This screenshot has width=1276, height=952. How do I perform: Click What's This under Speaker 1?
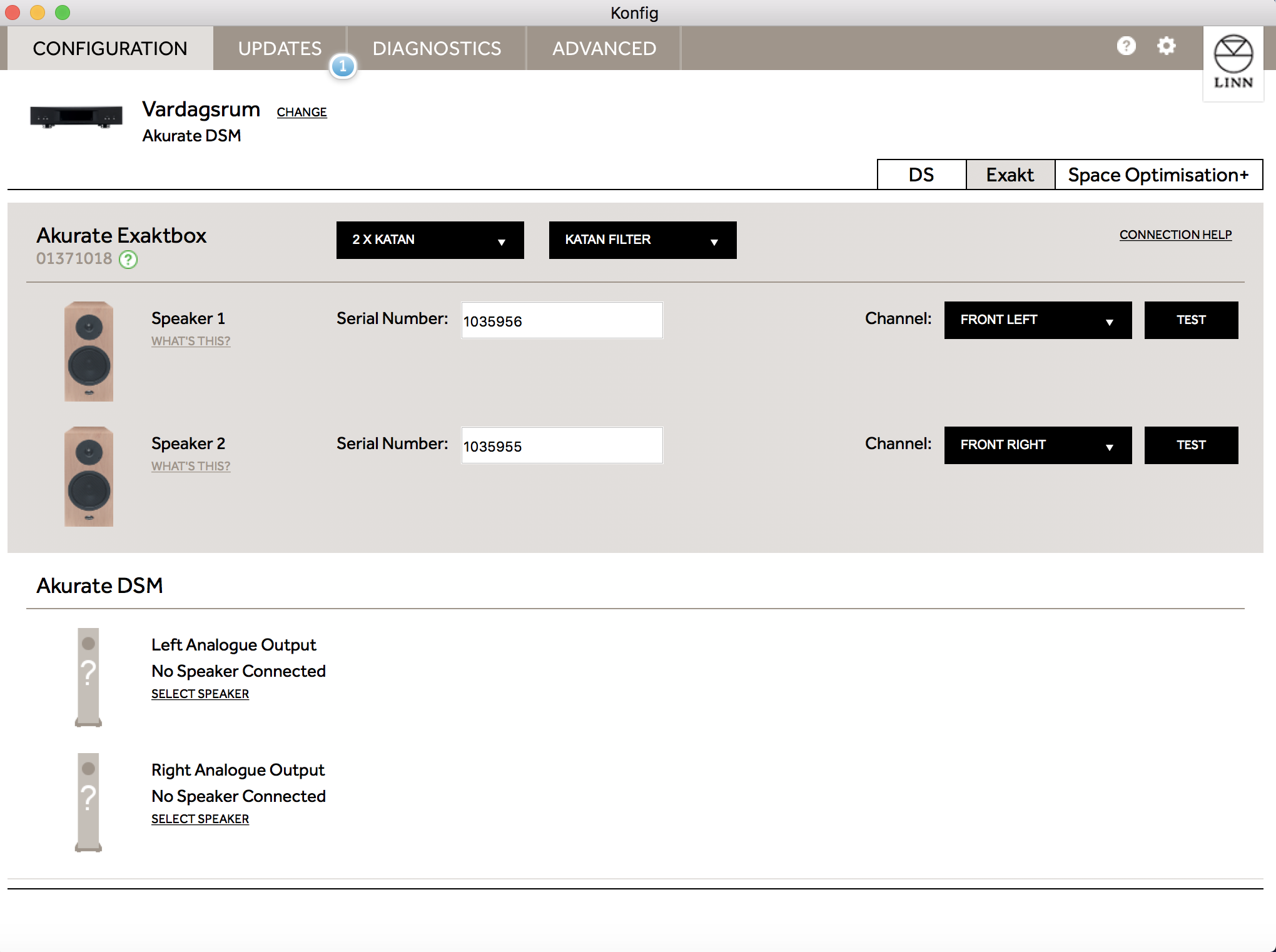[x=191, y=341]
